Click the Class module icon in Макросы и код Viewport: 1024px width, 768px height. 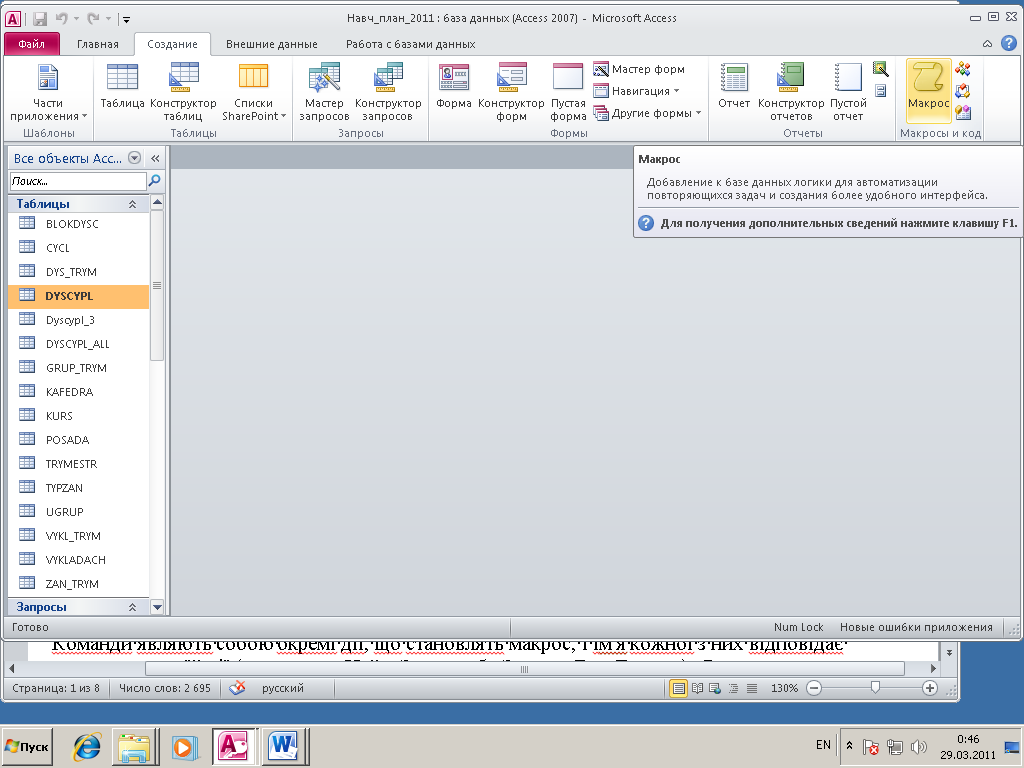click(x=963, y=91)
